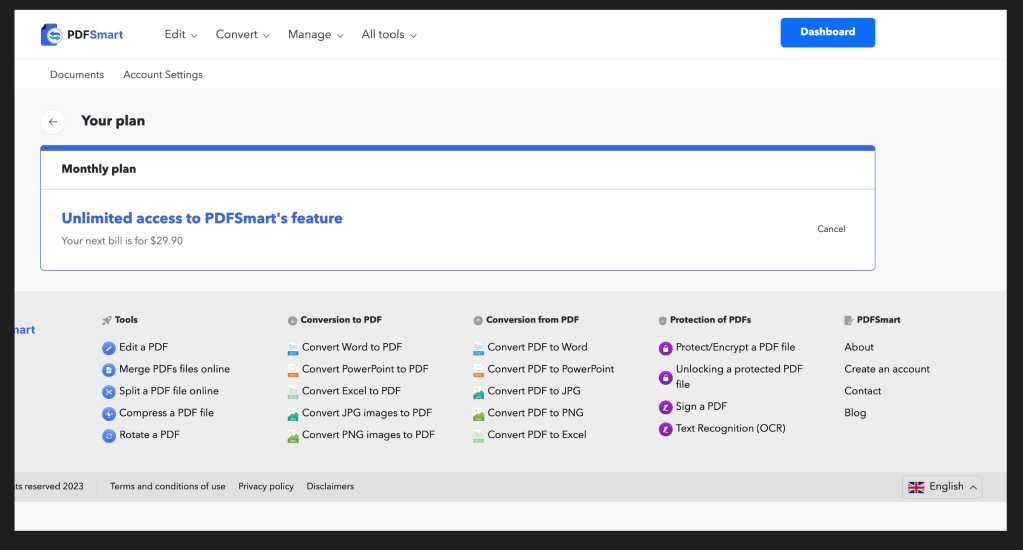Click the Convert PDF to PowerPoint icon

click(x=478, y=370)
